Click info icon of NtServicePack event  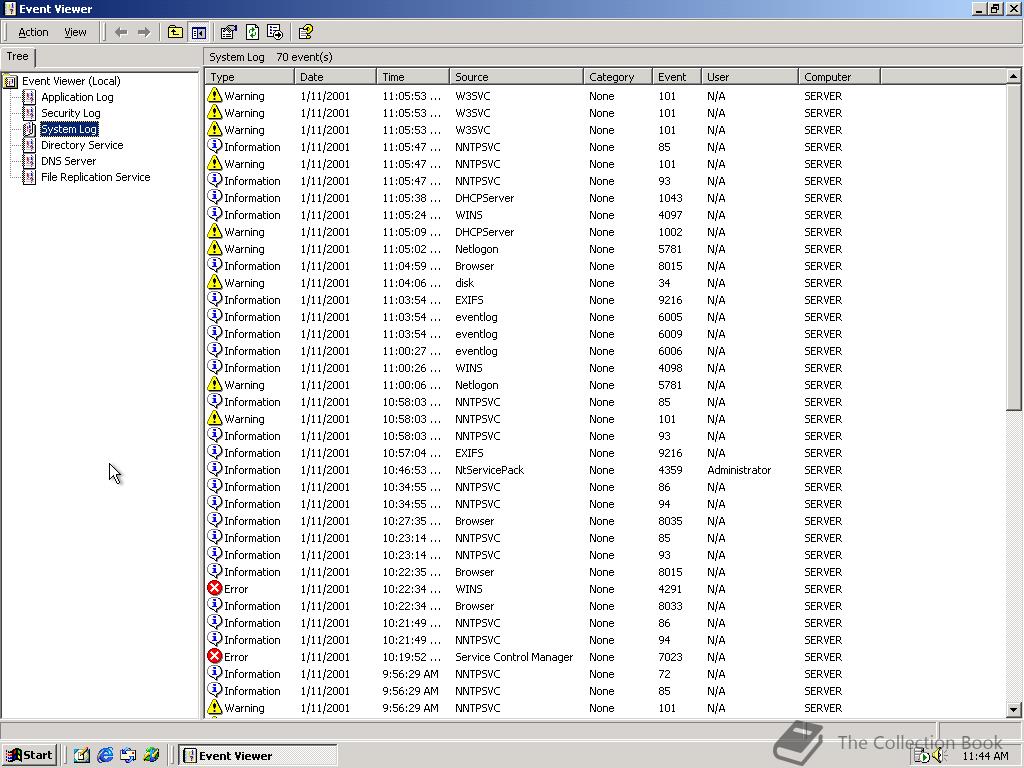point(214,469)
